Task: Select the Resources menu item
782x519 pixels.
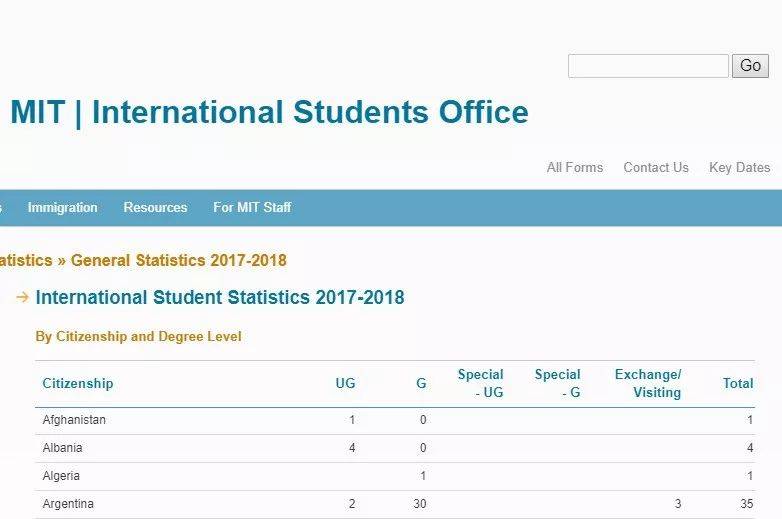Action: pos(155,208)
